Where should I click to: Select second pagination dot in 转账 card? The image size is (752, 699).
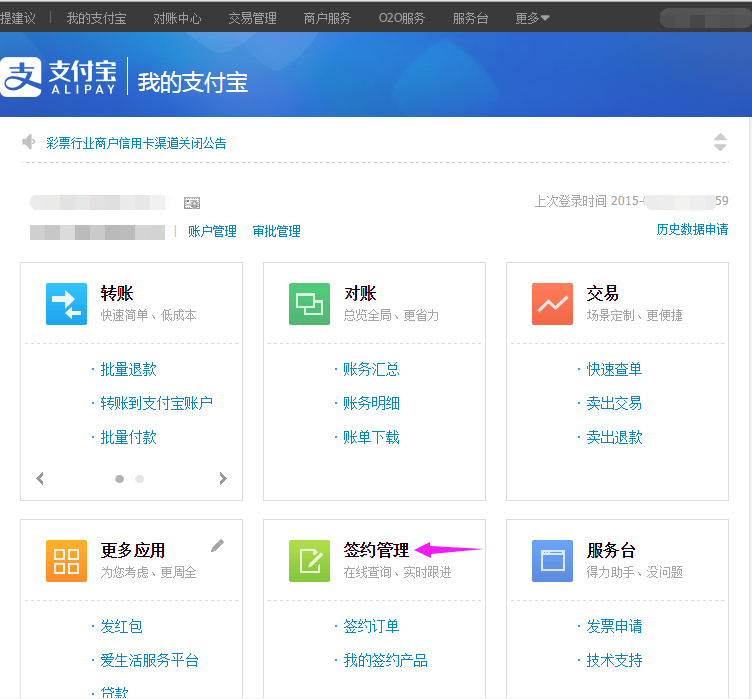click(139, 479)
